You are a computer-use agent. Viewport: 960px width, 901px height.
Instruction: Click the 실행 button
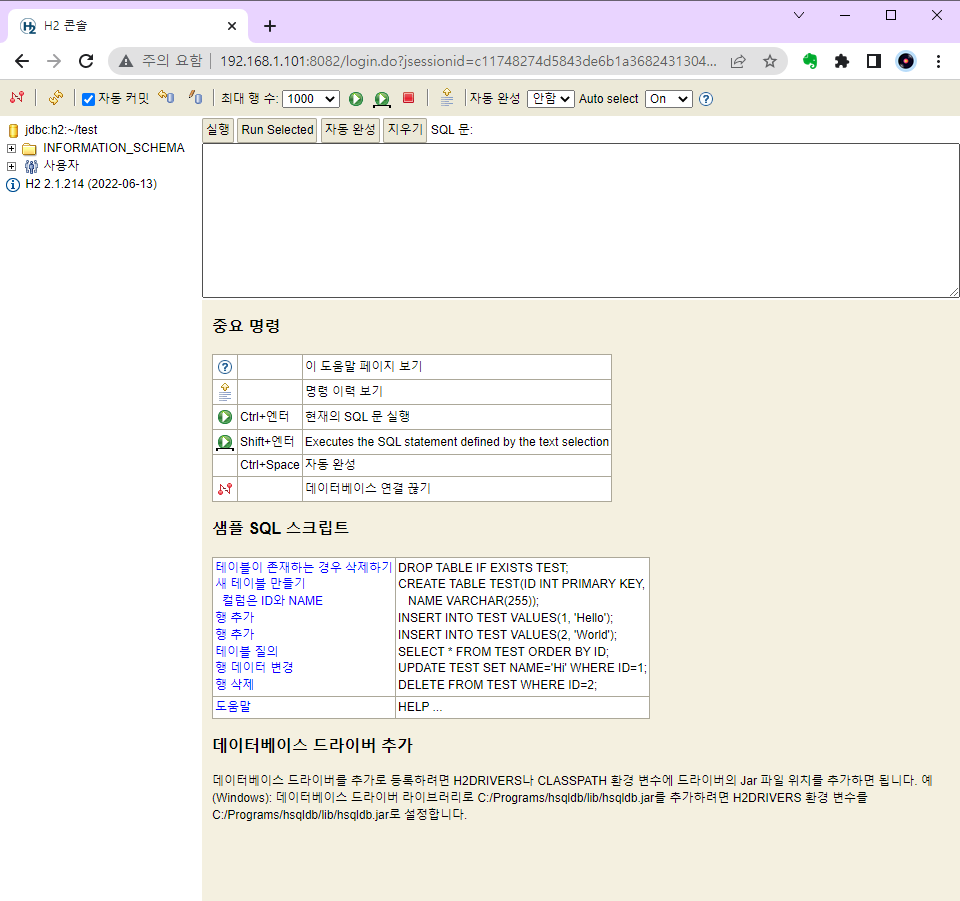point(217,130)
